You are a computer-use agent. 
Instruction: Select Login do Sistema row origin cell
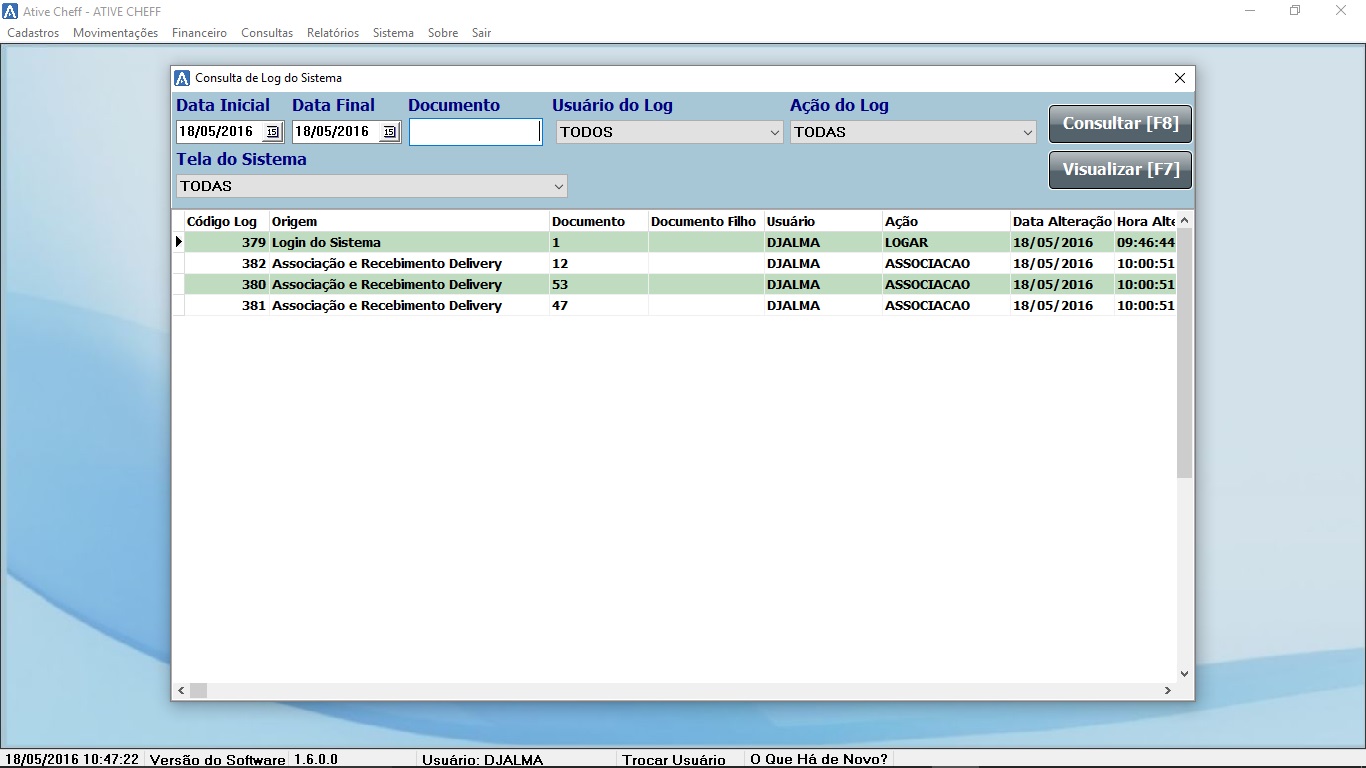(409, 243)
